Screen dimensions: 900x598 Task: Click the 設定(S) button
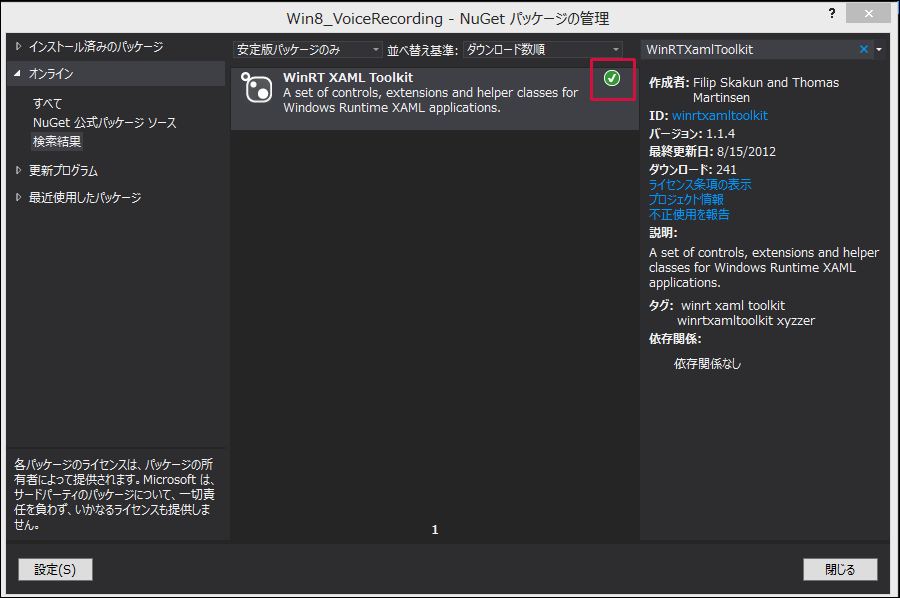click(x=55, y=569)
